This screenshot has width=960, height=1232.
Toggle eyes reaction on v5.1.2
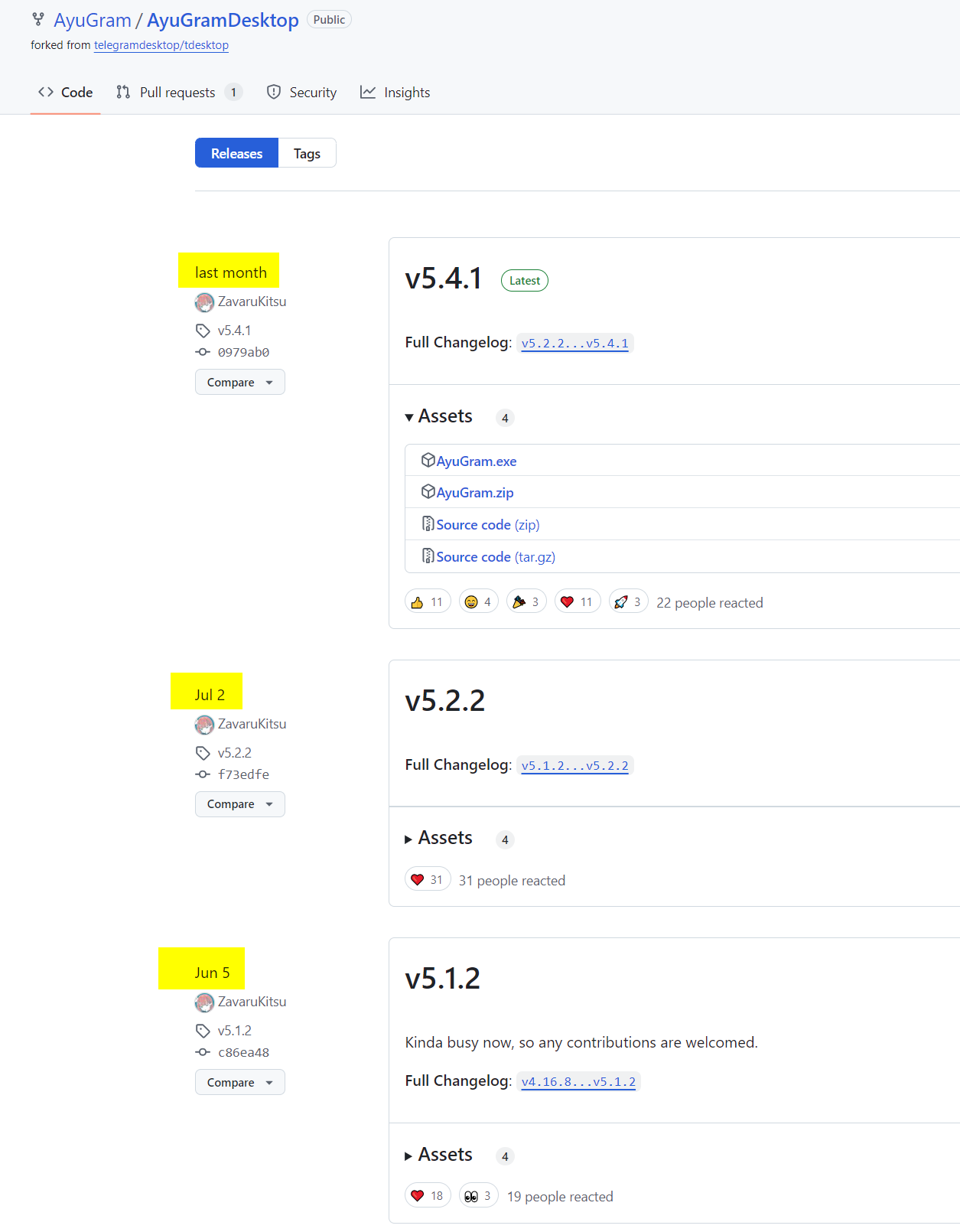coord(479,1195)
